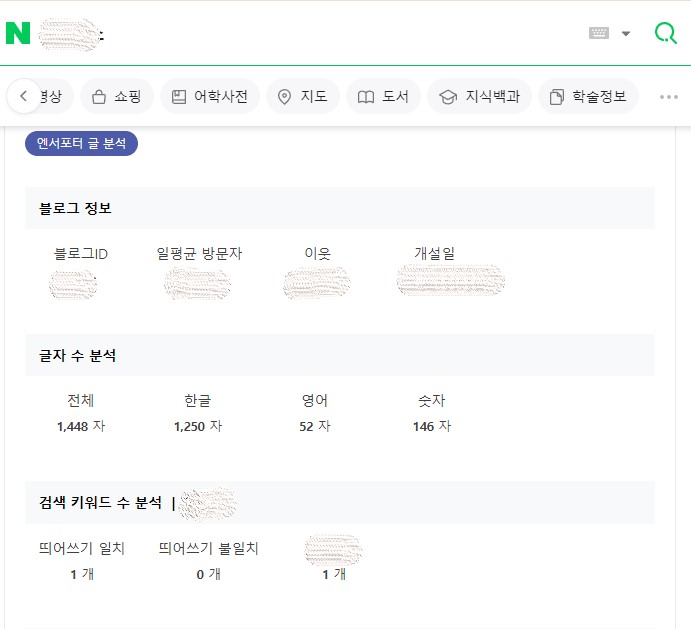This screenshot has width=691, height=629.
Task: Click the 이웃 label
Action: (x=317, y=253)
